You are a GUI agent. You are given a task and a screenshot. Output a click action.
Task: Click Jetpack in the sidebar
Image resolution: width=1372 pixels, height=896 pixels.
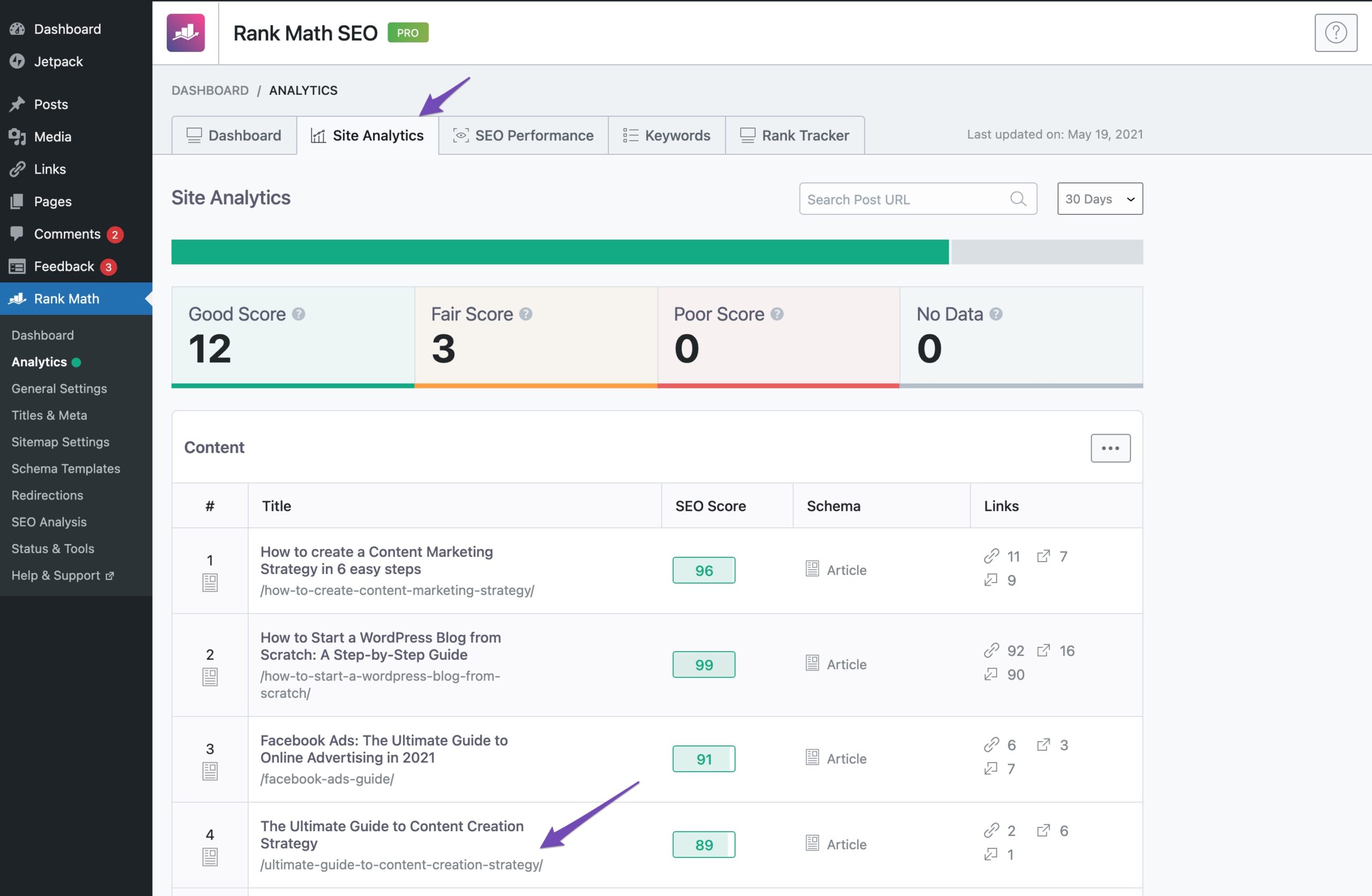(58, 61)
